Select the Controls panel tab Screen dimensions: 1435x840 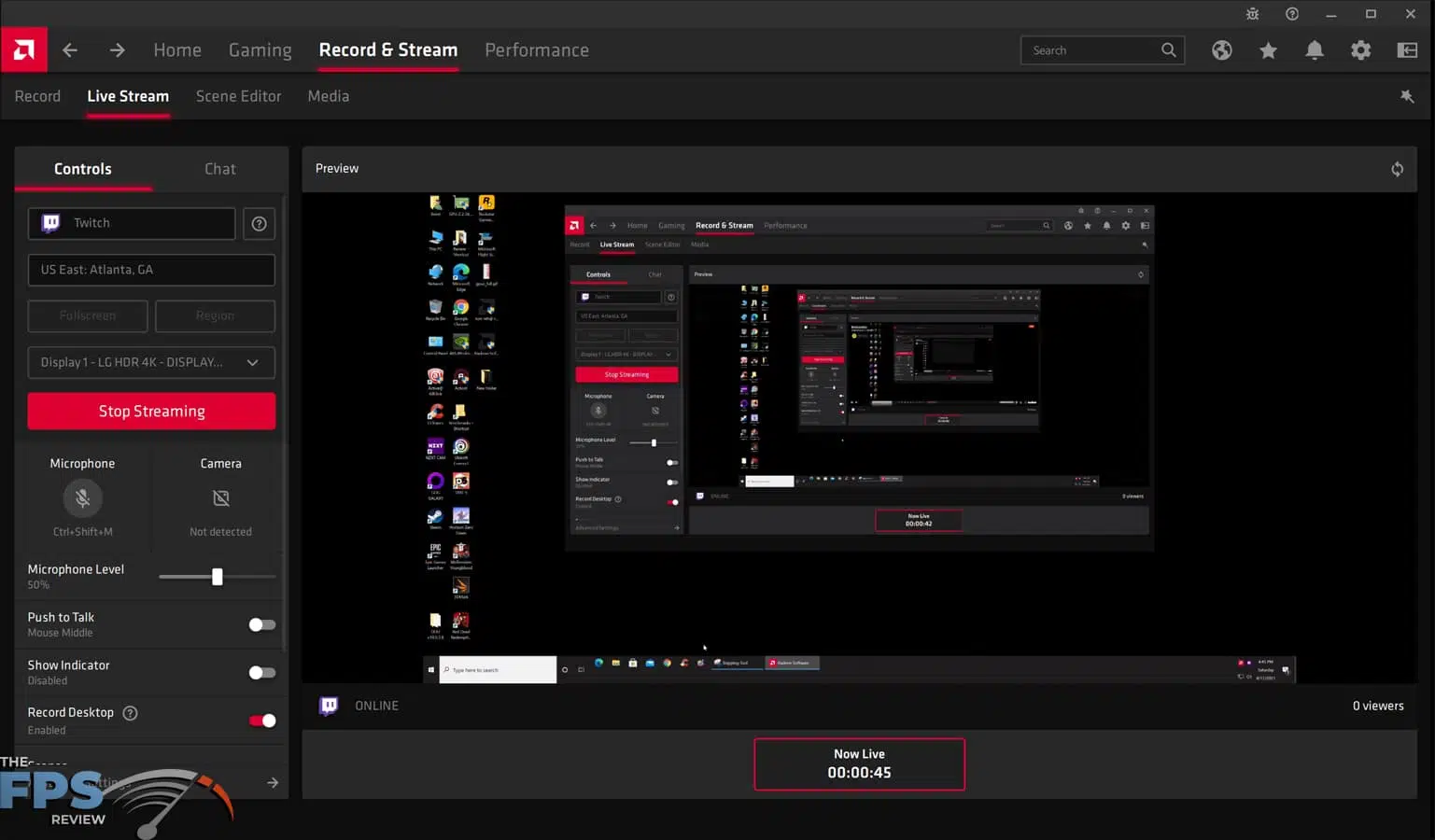coord(83,169)
